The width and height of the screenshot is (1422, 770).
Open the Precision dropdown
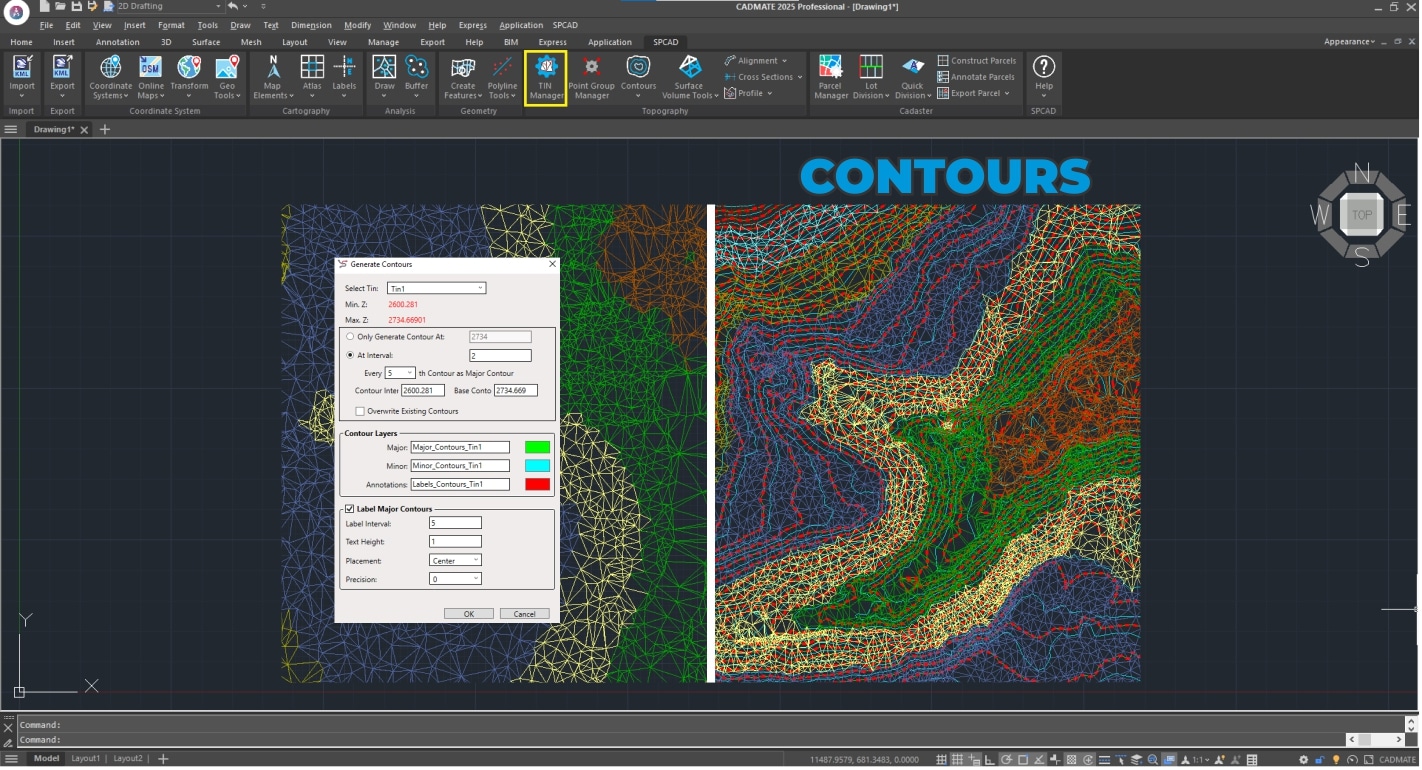(x=455, y=579)
